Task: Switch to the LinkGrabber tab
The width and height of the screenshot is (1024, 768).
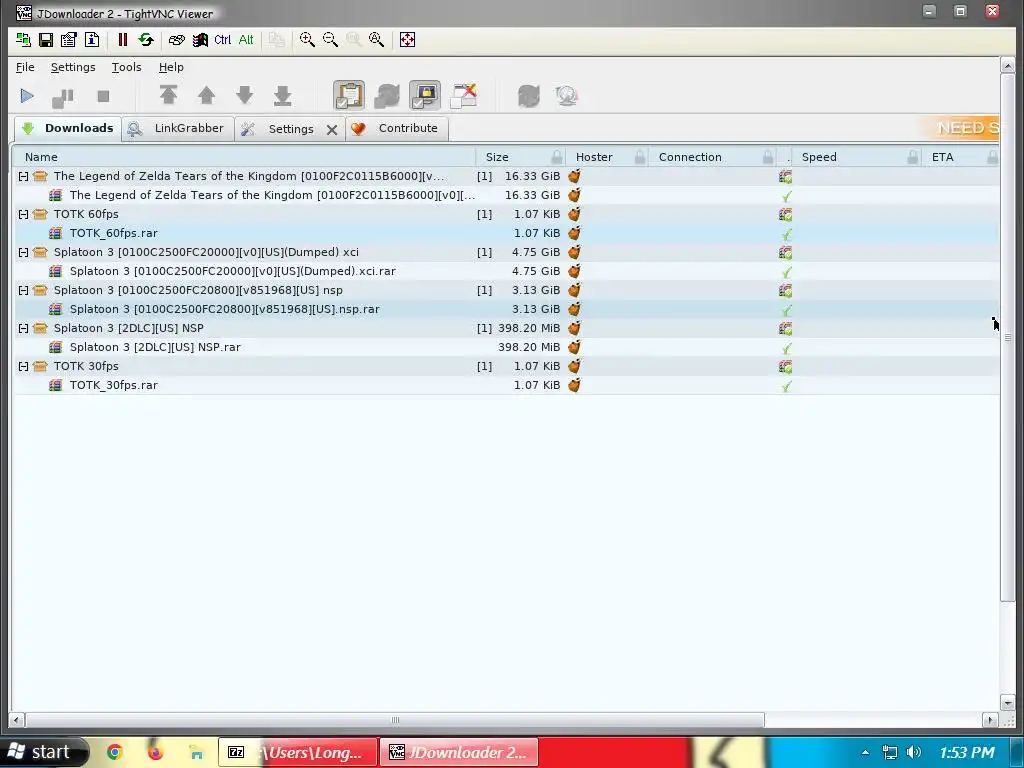Action: click(x=177, y=129)
